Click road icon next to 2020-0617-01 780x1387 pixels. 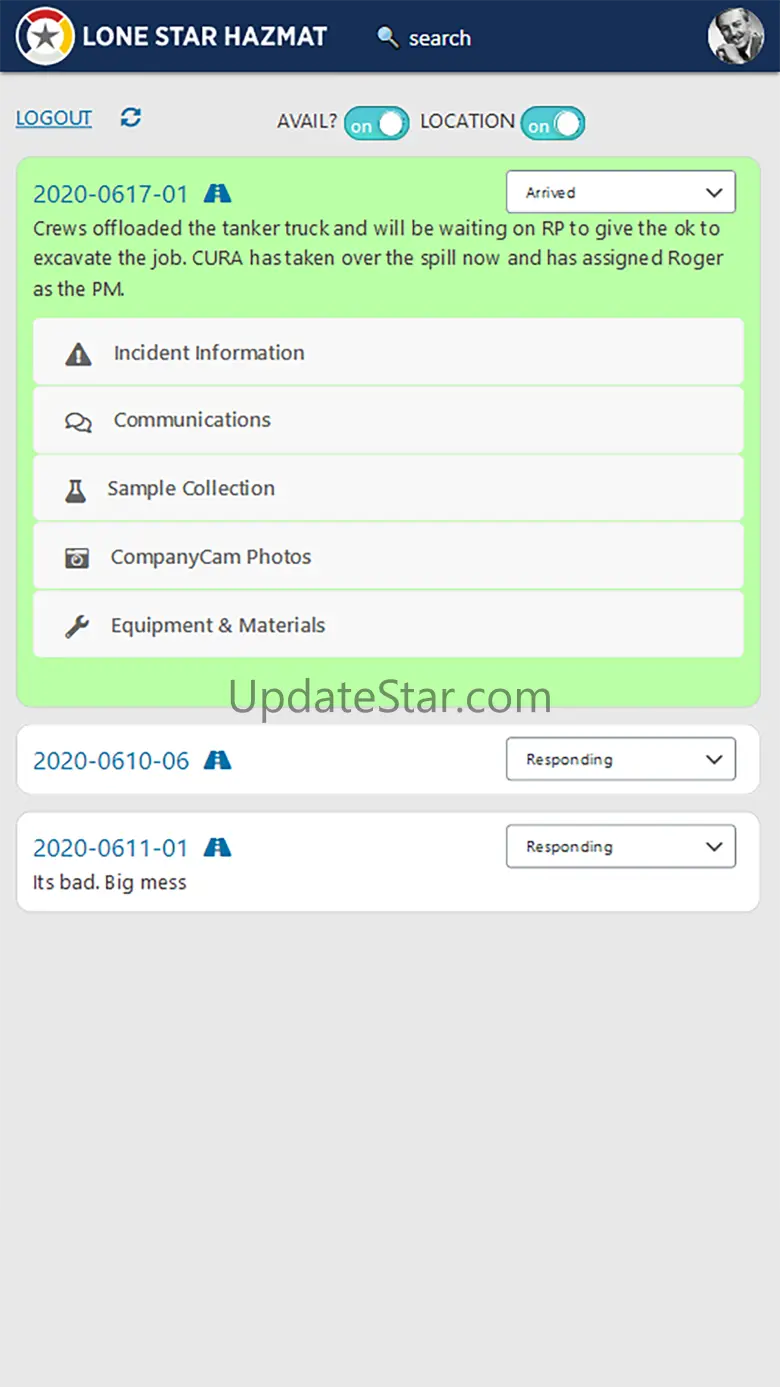click(217, 192)
